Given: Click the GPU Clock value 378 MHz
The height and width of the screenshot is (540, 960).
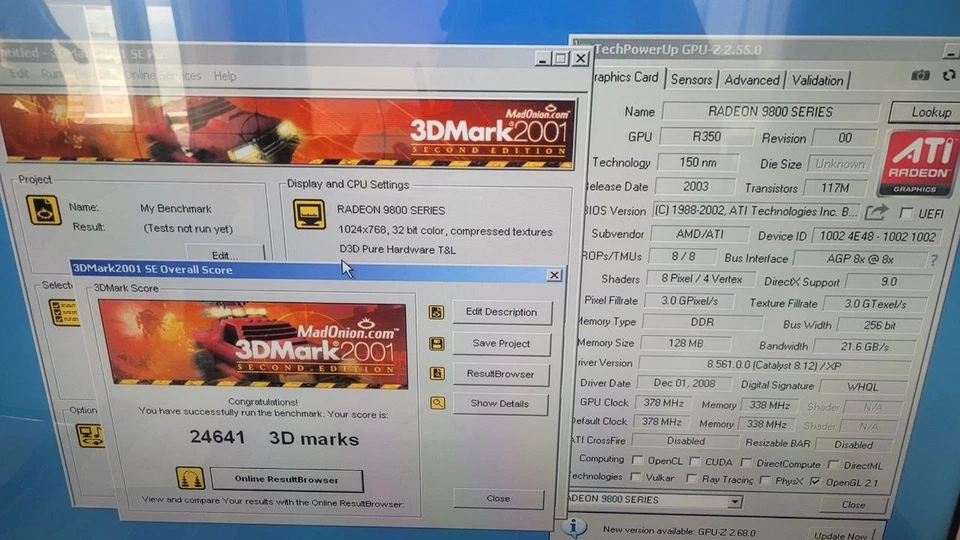Looking at the screenshot, I should 663,403.
